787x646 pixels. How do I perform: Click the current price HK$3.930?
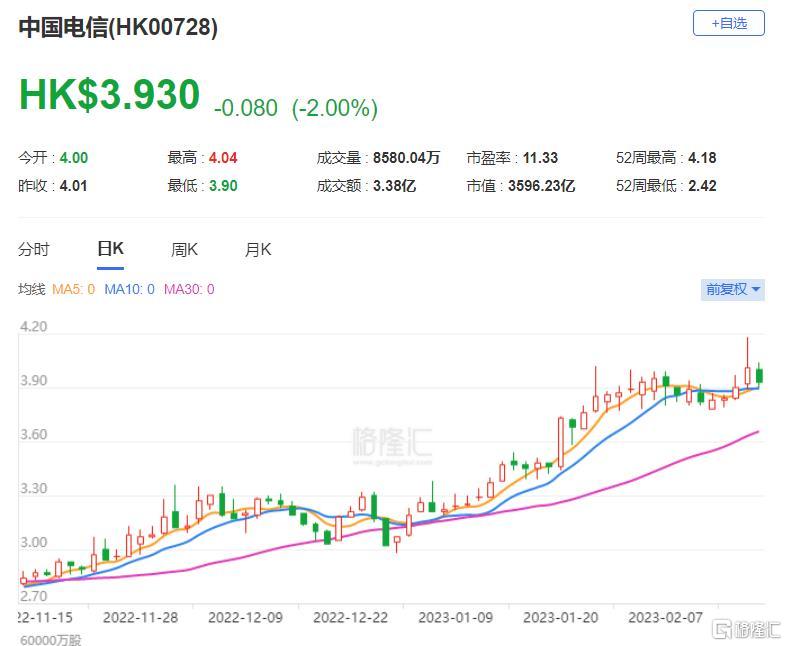tap(109, 94)
